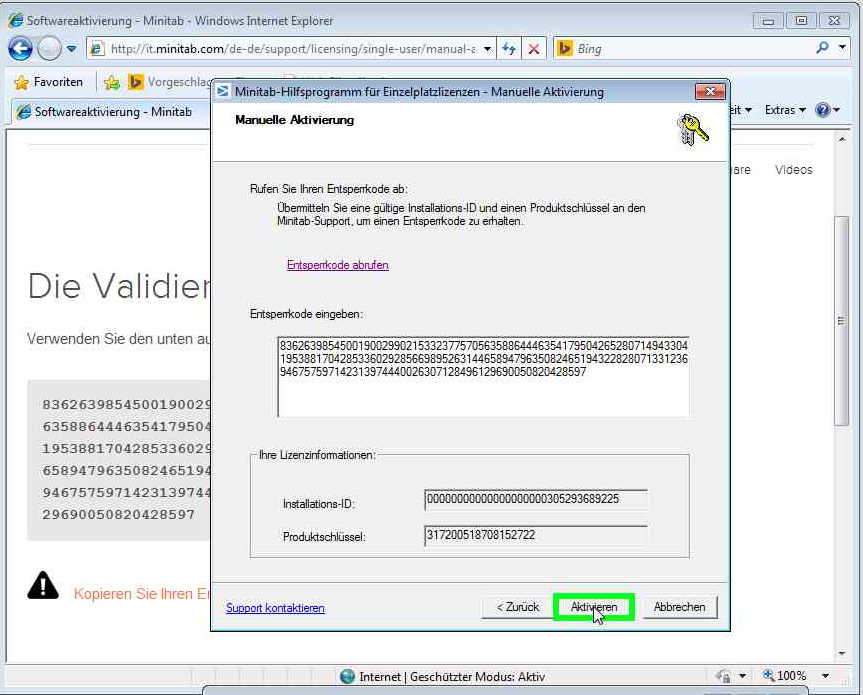Click the vertical scrollbar thumb
Viewport: 863px width, 695px height.
842,320
